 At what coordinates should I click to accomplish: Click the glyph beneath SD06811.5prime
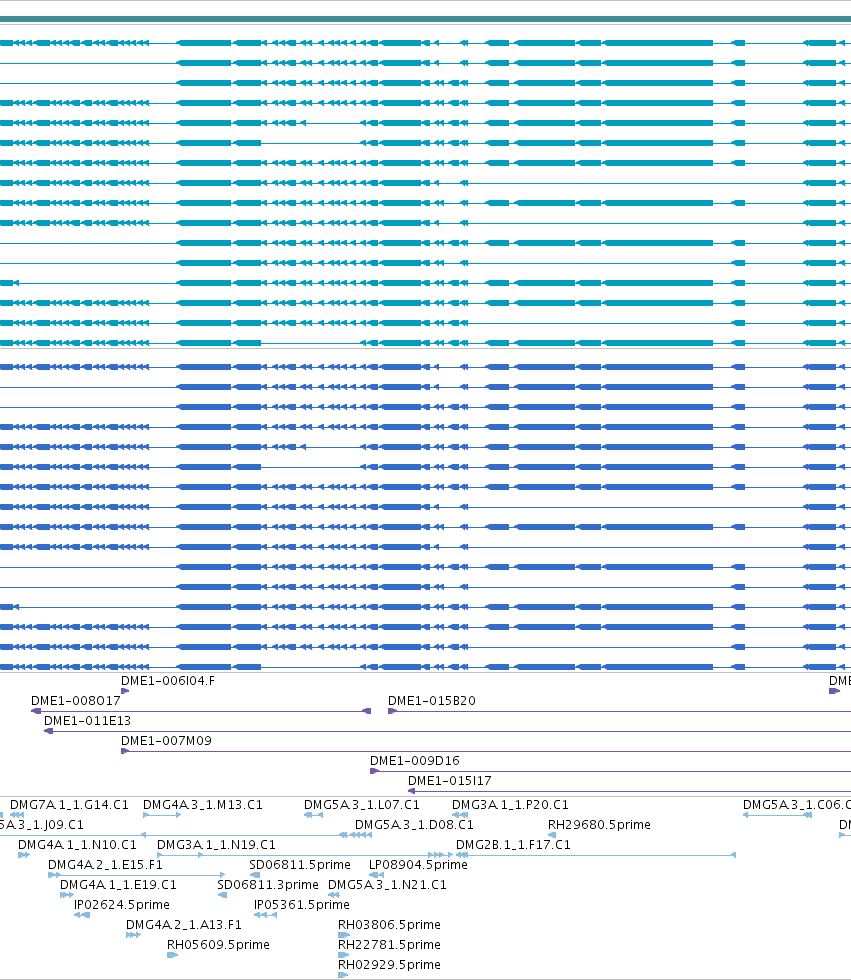pyautogui.click(x=255, y=875)
